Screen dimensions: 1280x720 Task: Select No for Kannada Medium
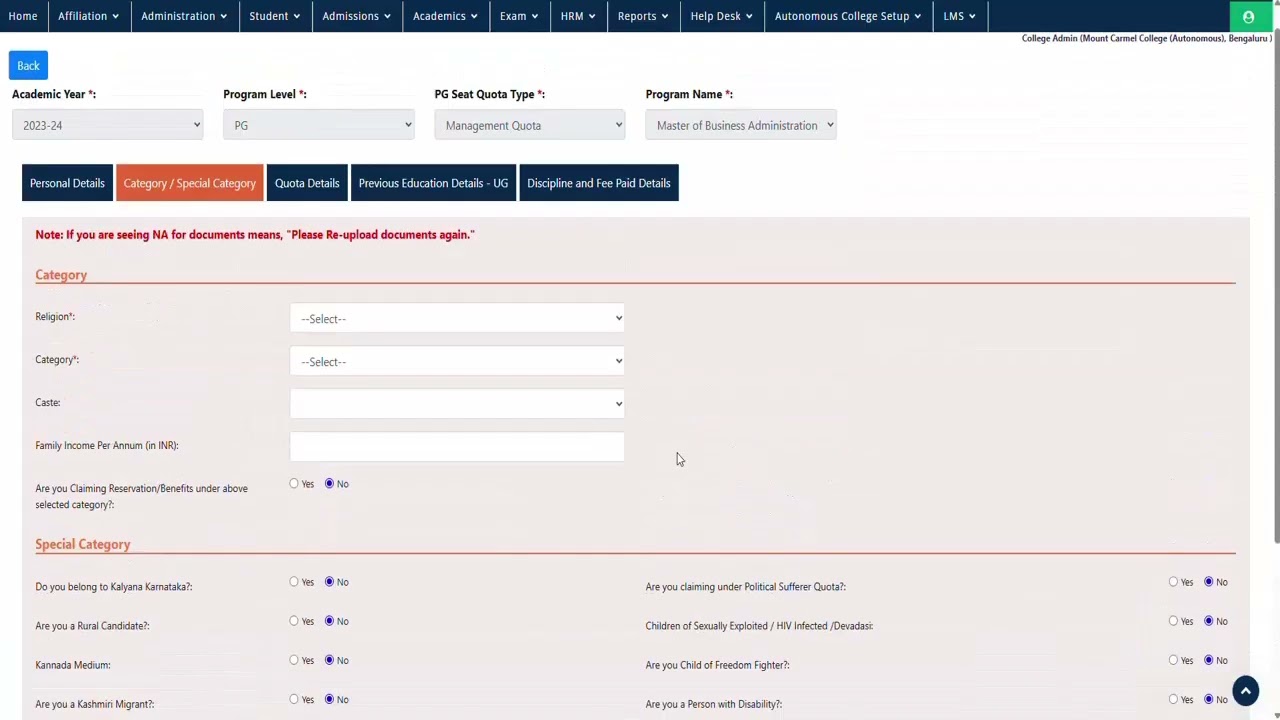point(329,660)
